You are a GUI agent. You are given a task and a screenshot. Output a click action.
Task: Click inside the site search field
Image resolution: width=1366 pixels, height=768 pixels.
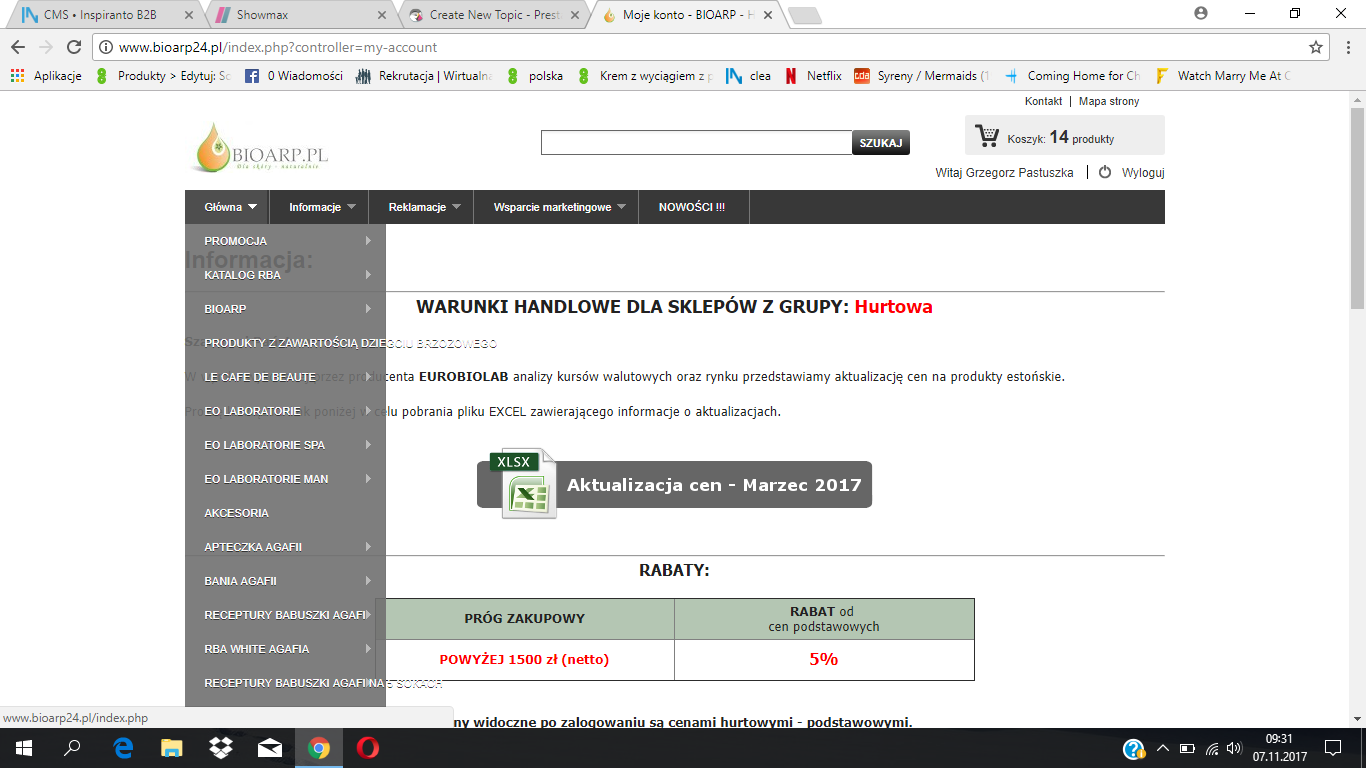[x=696, y=143]
